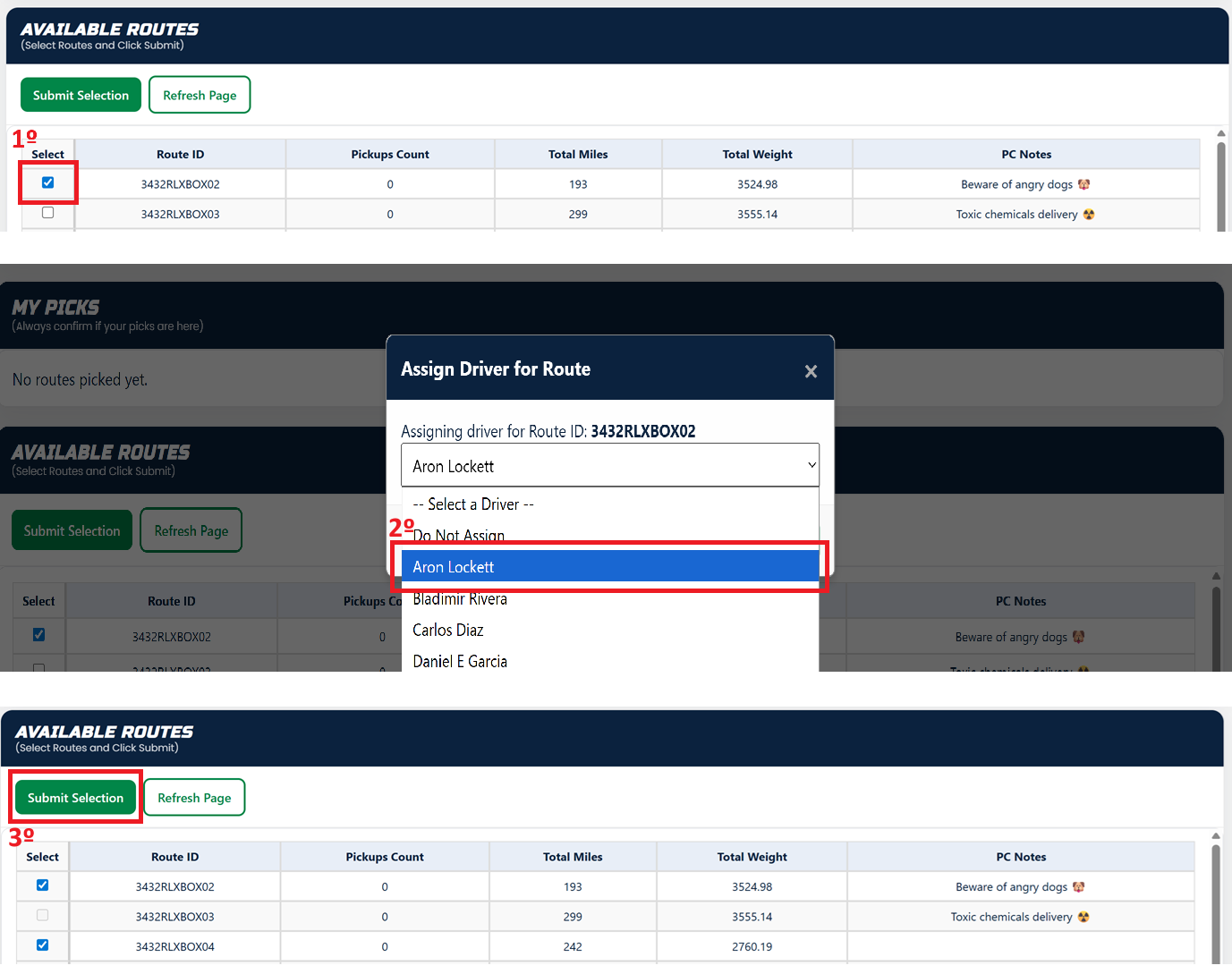Select Carlos Diaz in the driver list
This screenshot has width=1232, height=974.
click(x=448, y=631)
